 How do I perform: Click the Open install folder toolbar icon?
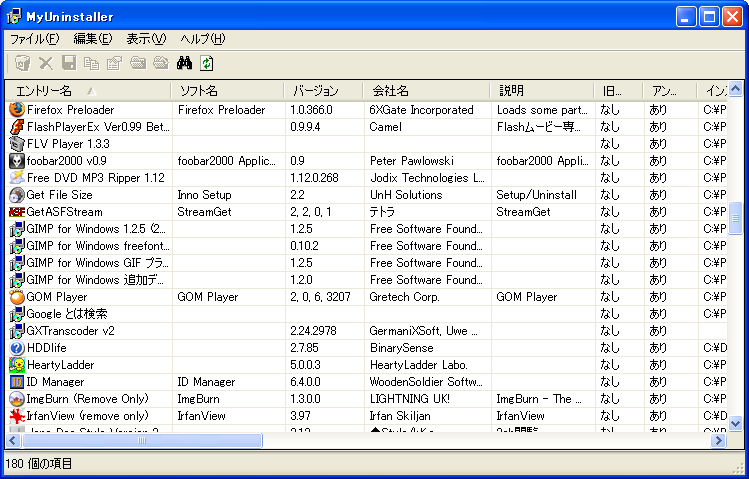138,63
